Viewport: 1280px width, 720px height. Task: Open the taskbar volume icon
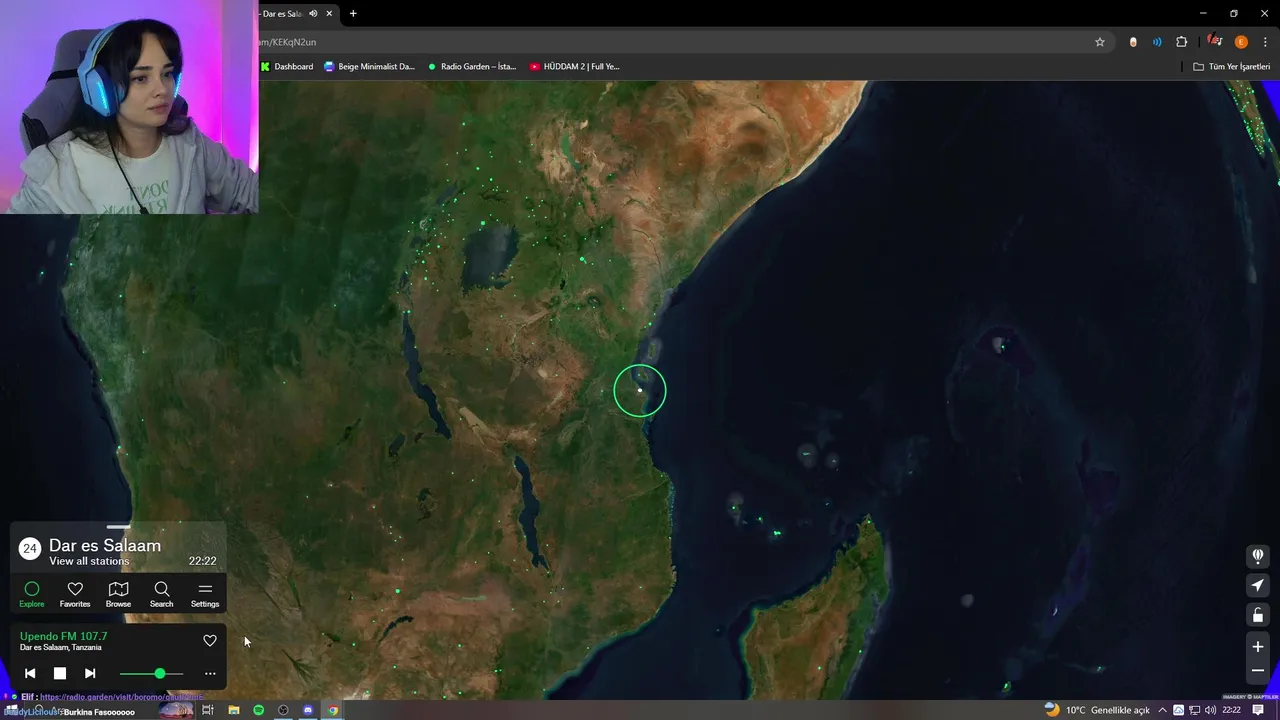click(x=1210, y=710)
